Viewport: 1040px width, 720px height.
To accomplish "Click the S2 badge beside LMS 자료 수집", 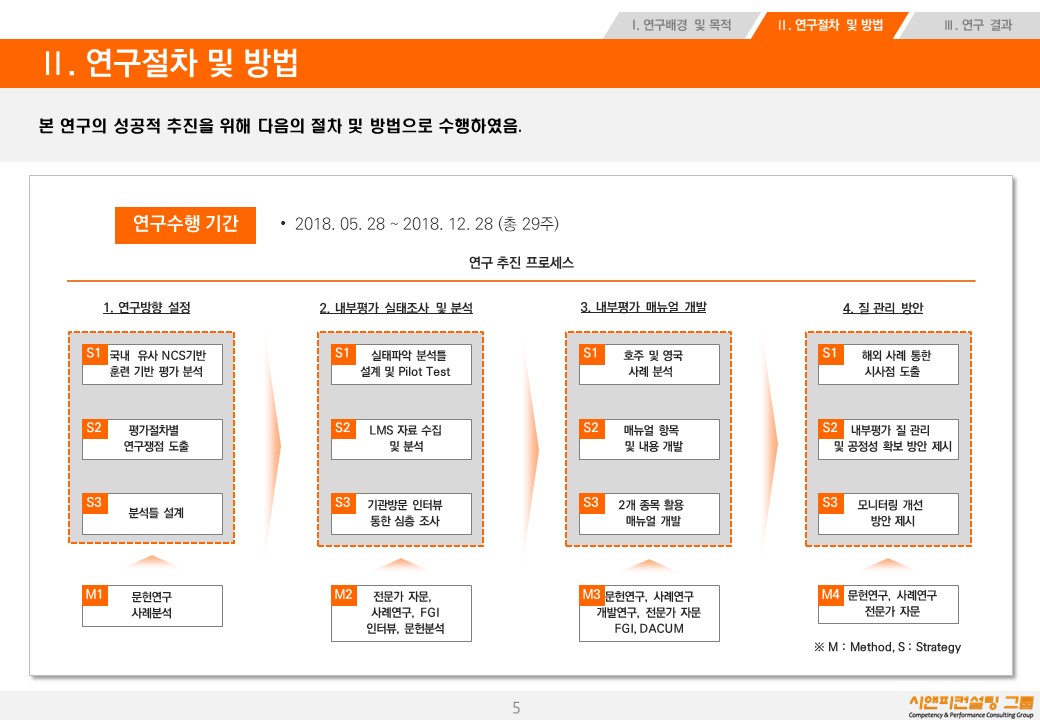I will tap(343, 428).
